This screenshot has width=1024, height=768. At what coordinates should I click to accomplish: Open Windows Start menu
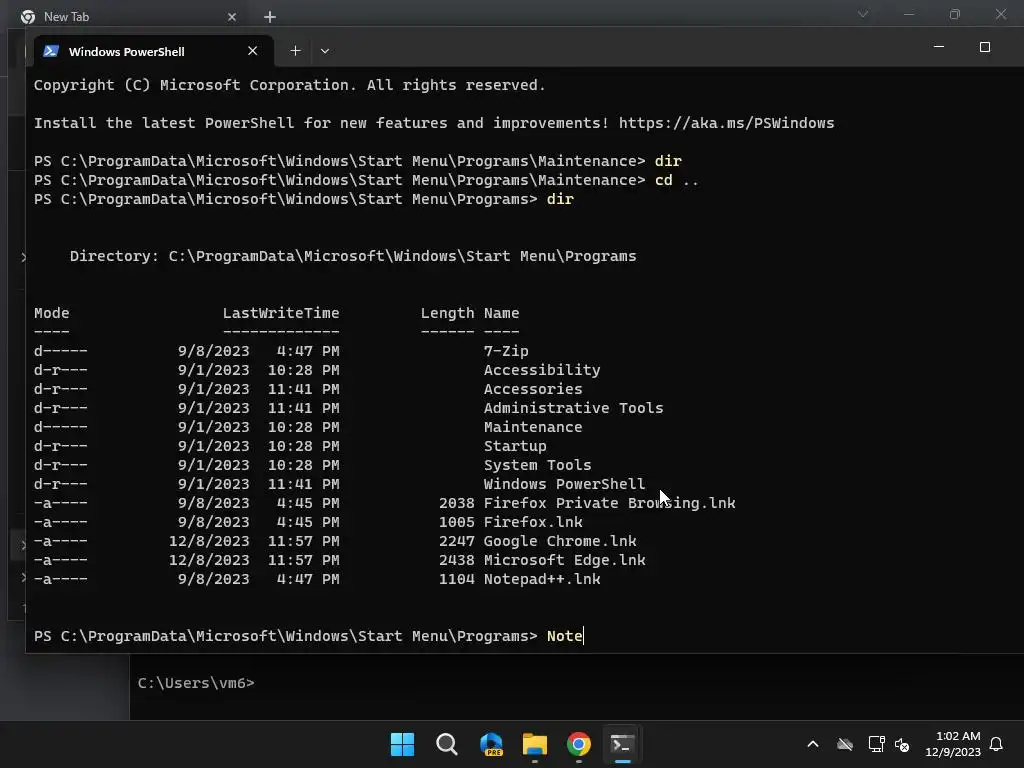click(402, 744)
